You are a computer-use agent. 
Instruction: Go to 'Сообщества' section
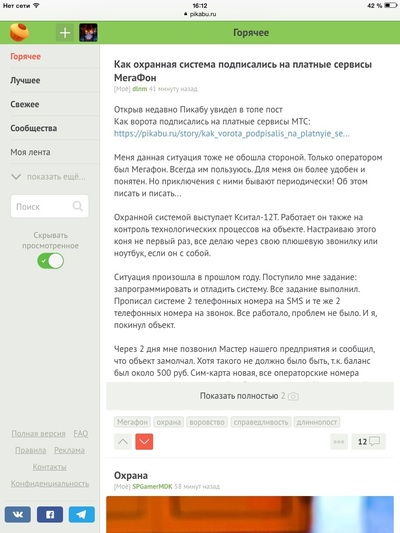coord(34,128)
